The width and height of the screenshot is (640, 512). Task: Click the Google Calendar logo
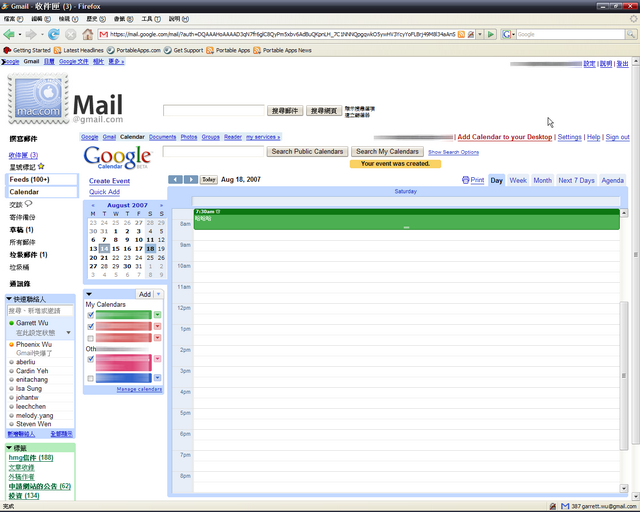point(118,158)
